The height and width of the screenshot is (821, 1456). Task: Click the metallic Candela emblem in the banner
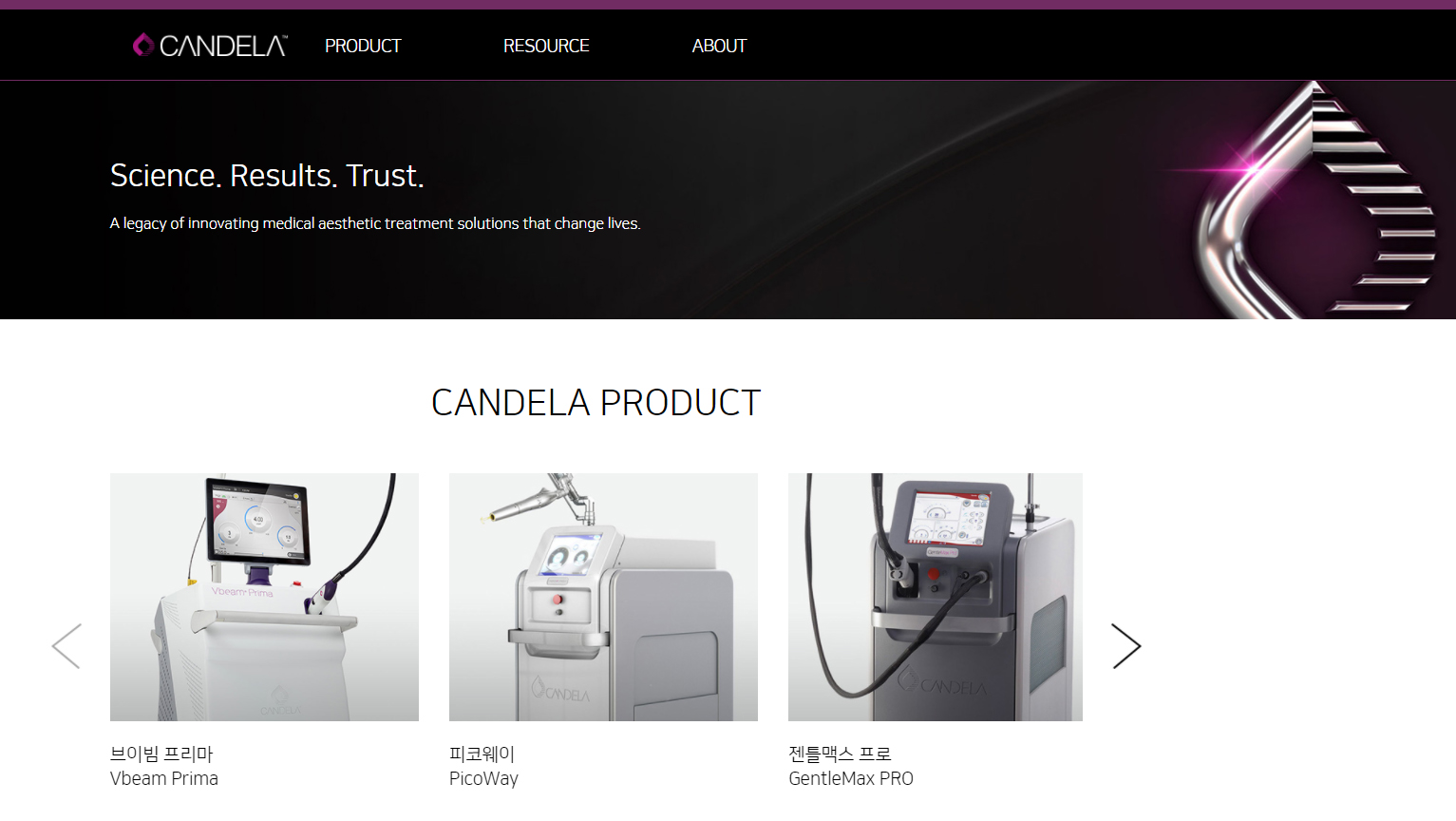point(1317,200)
